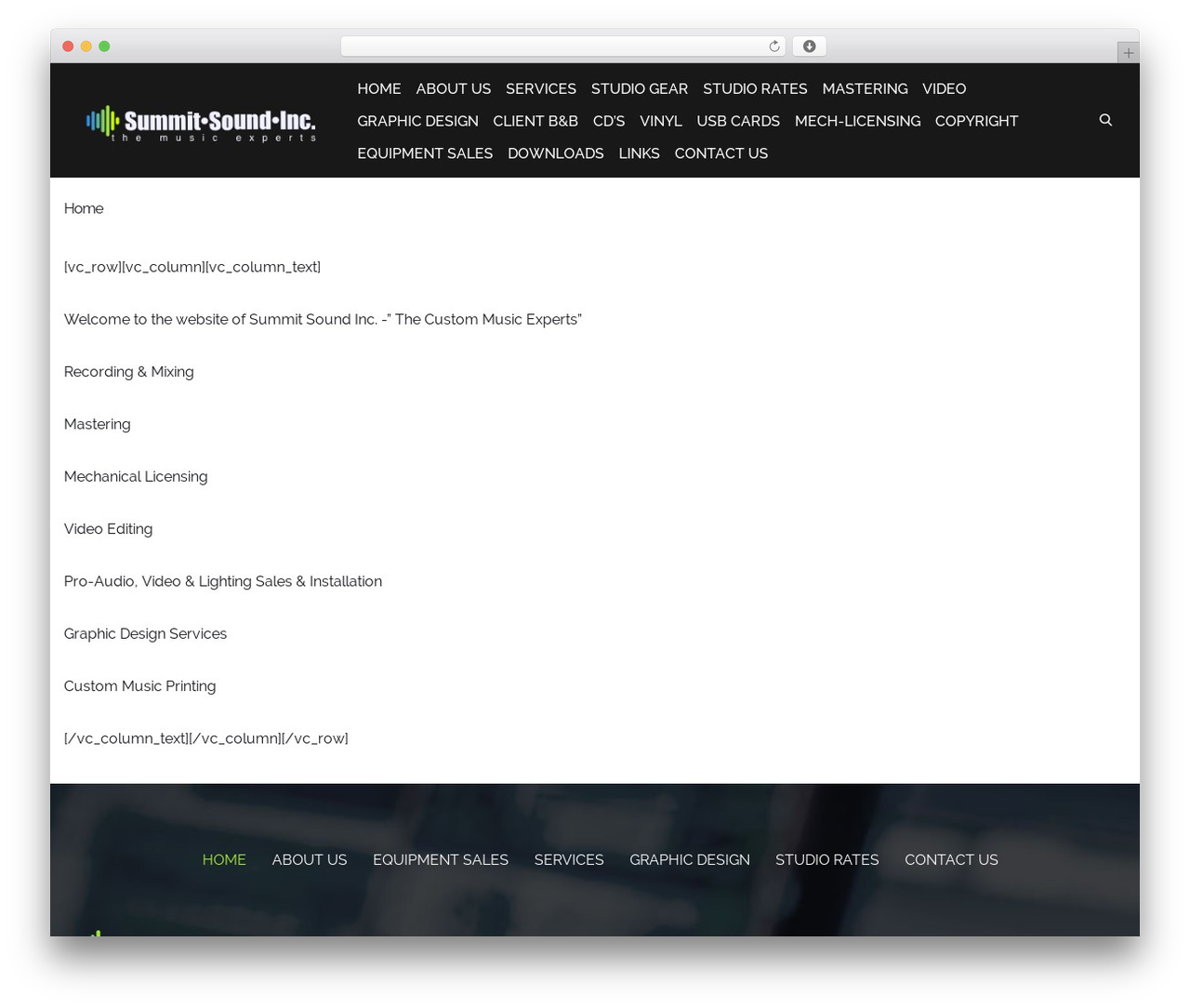Open the browser downloads button
The image size is (1190, 1008).
pyautogui.click(x=809, y=46)
